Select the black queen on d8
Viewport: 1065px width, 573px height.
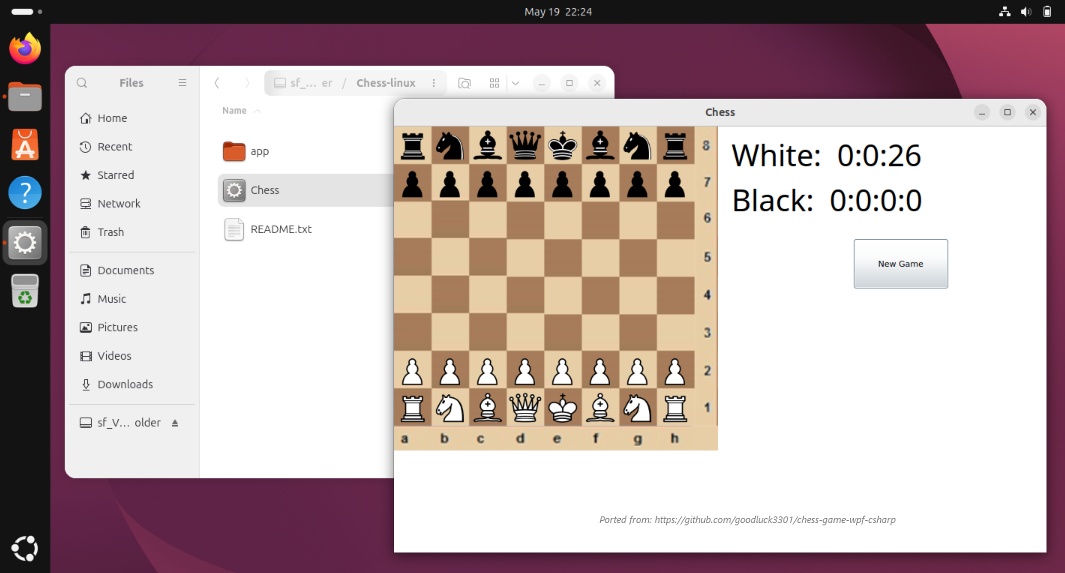point(525,145)
